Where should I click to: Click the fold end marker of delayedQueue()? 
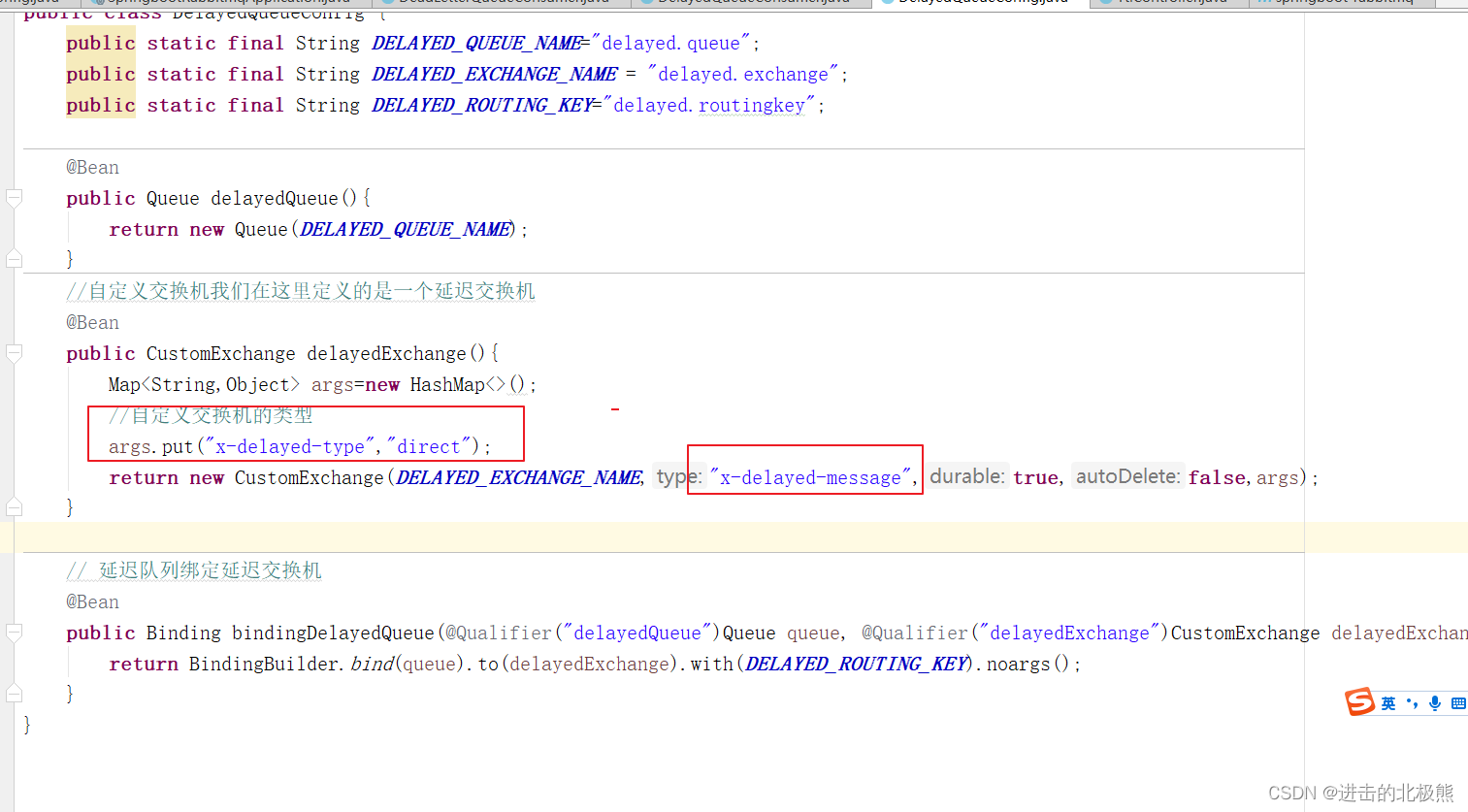(x=14, y=259)
